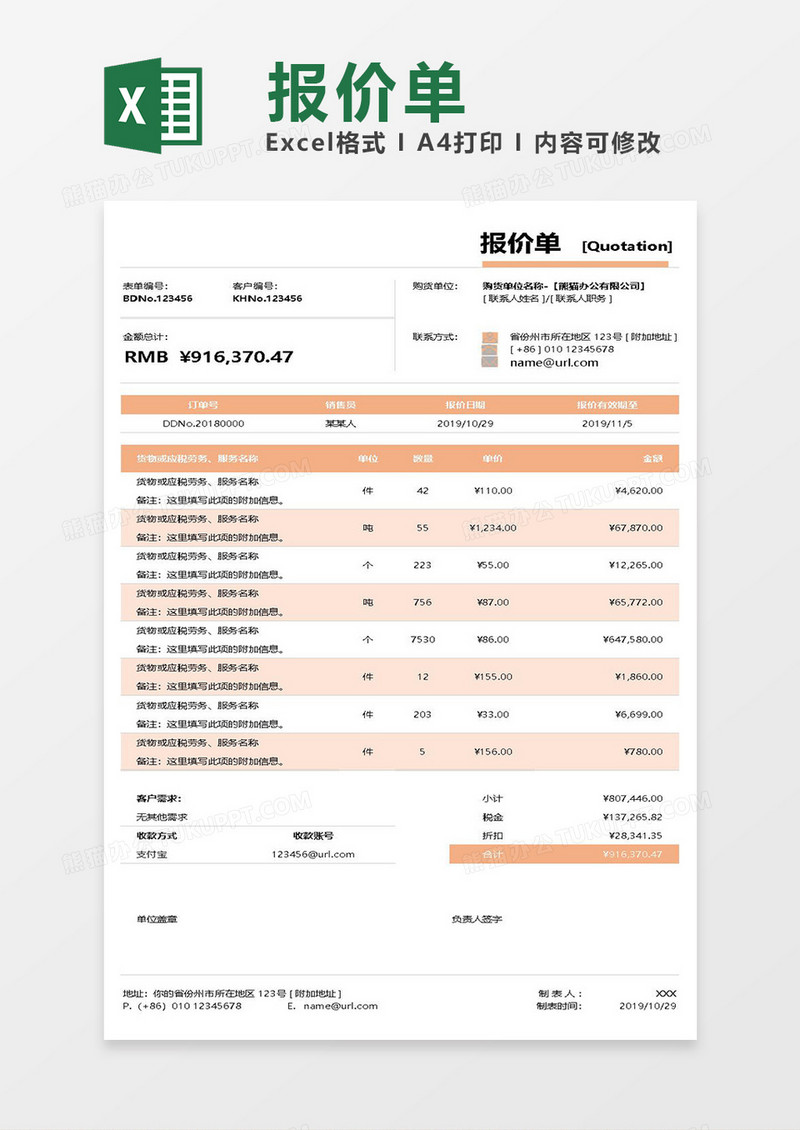Select amount ¥65,772.00
Image resolution: width=800 pixels, height=1130 pixels.
(636, 602)
